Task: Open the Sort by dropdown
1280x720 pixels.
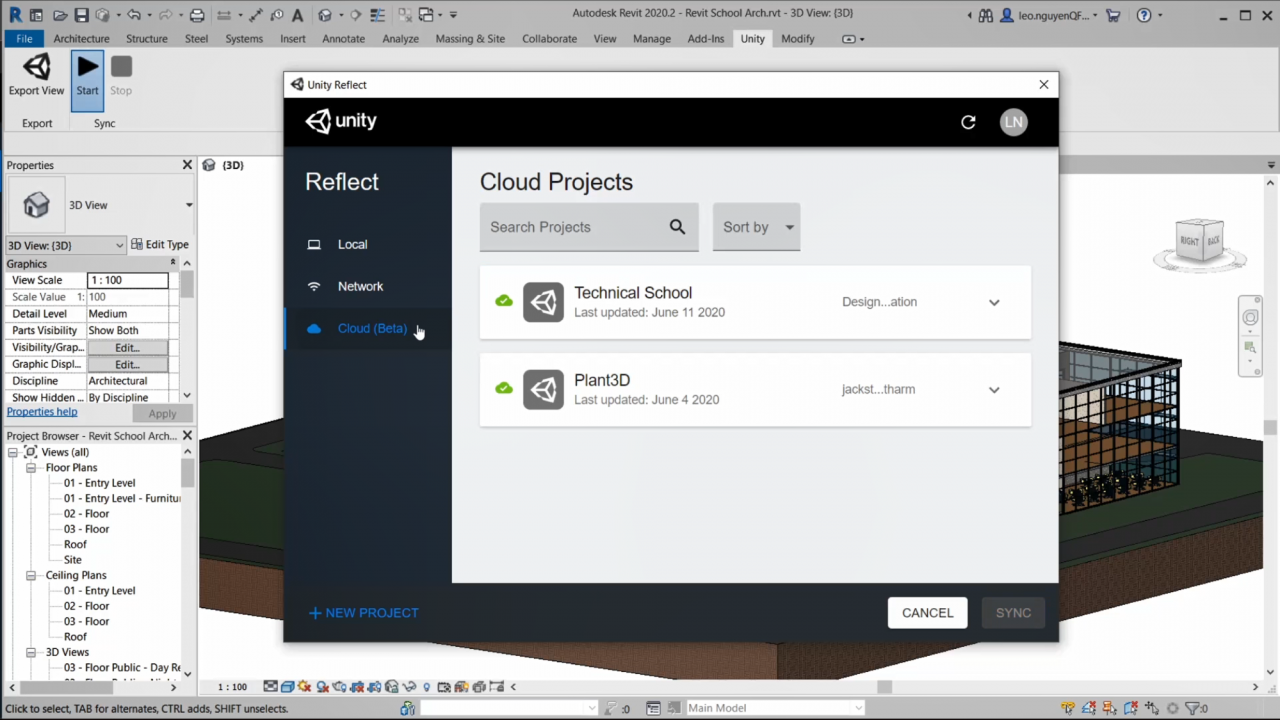Action: click(x=756, y=227)
